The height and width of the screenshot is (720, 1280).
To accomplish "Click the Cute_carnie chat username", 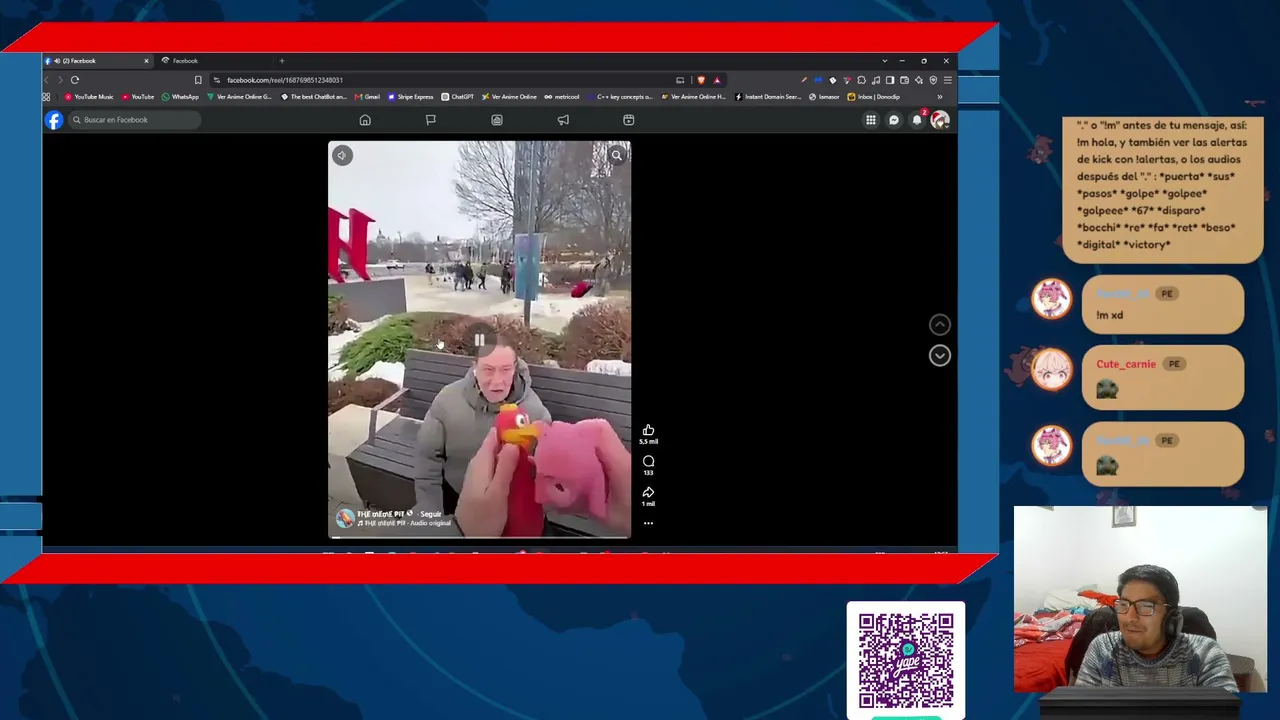I will point(1125,364).
